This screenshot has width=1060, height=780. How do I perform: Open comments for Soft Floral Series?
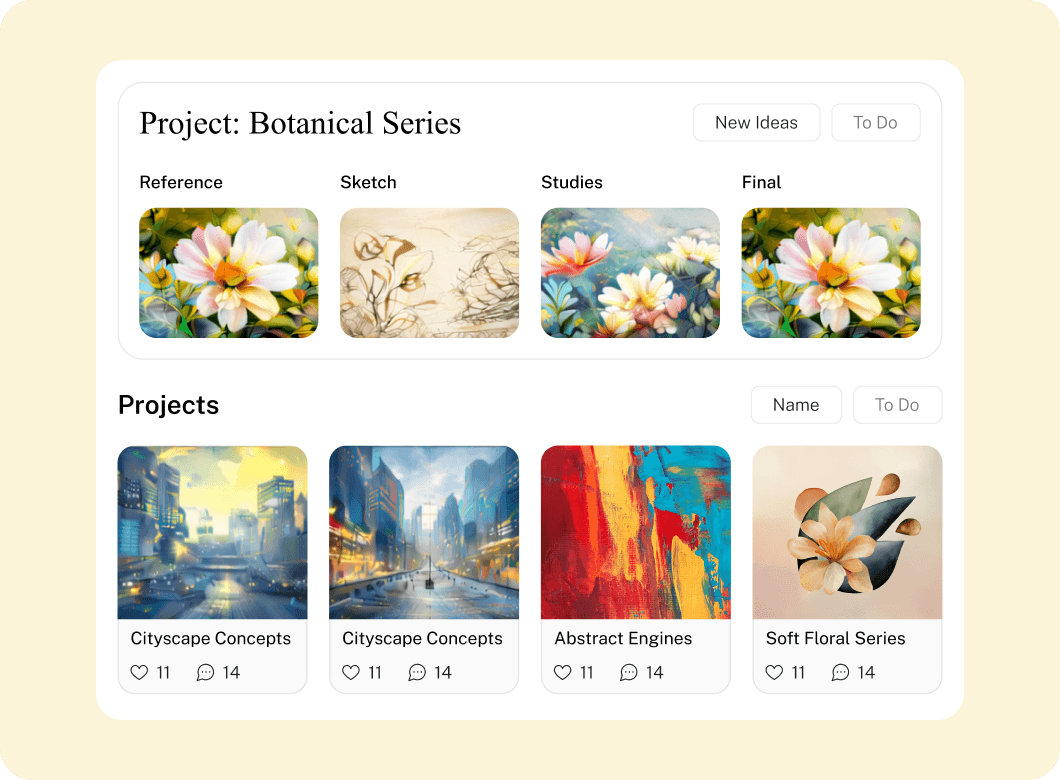840,673
